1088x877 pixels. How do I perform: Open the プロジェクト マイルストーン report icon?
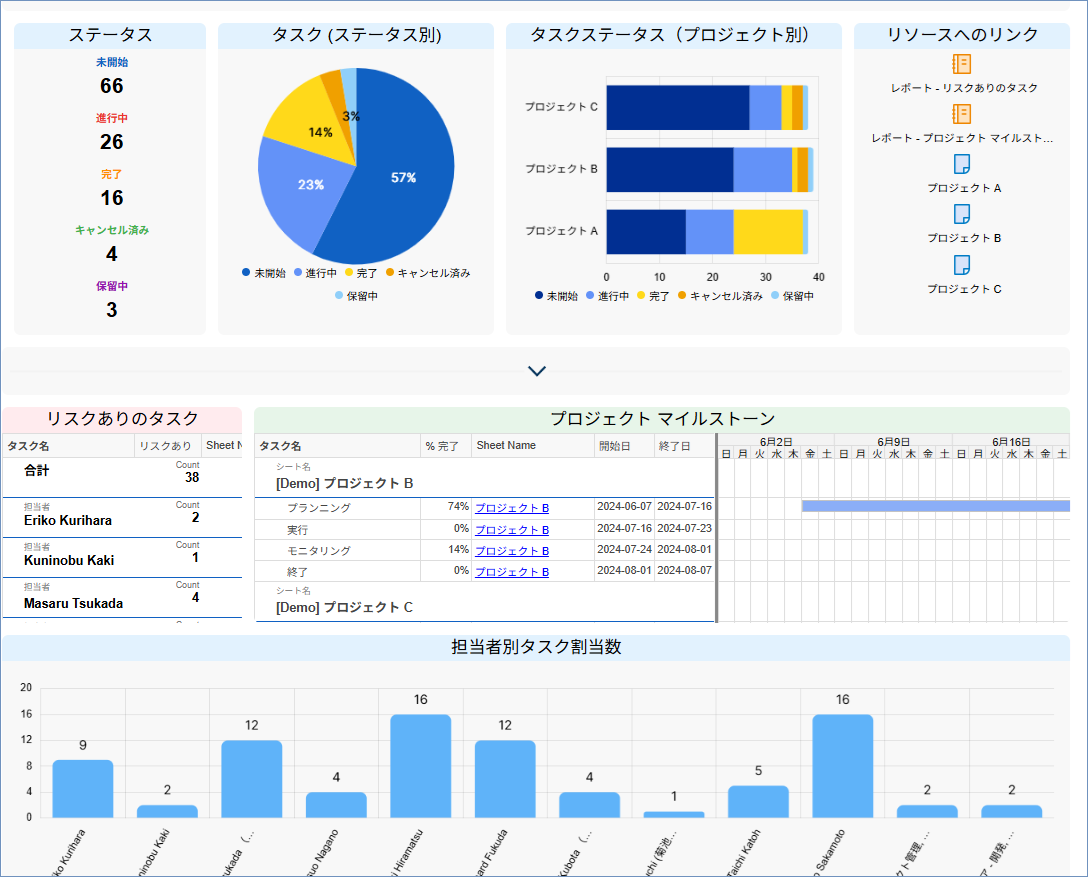pyautogui.click(x=961, y=114)
